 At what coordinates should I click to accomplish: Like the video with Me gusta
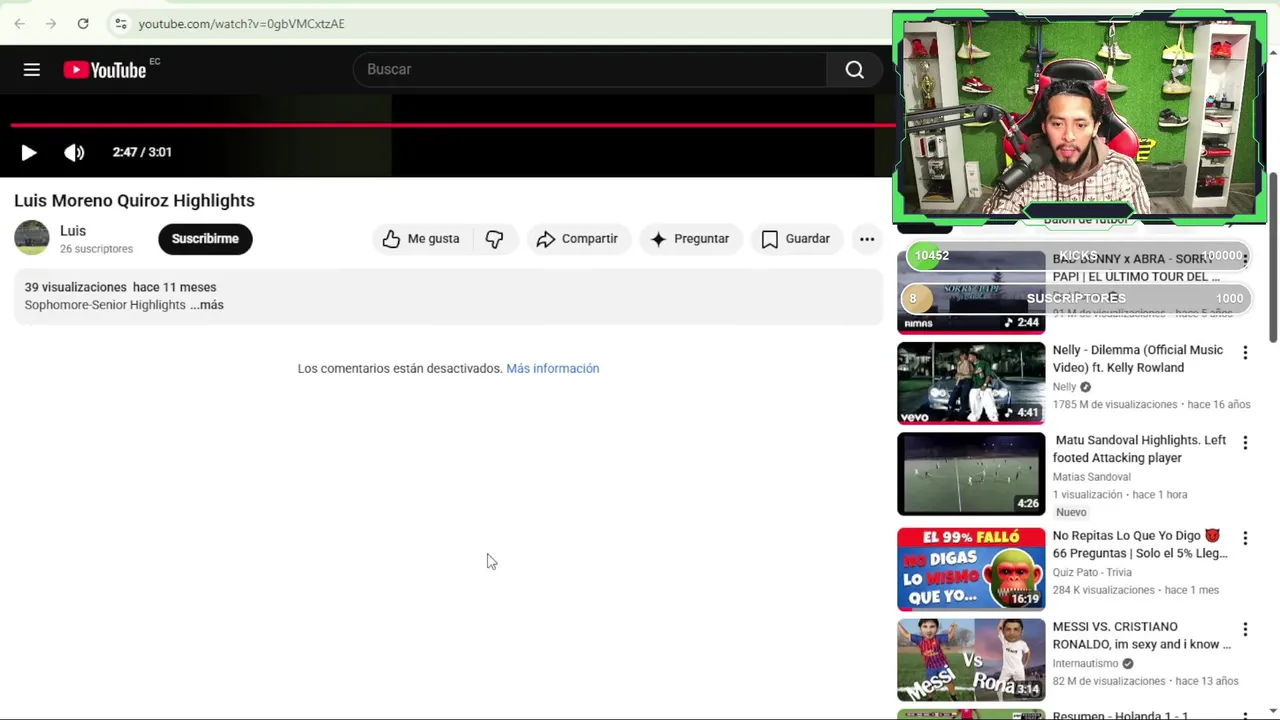(421, 238)
